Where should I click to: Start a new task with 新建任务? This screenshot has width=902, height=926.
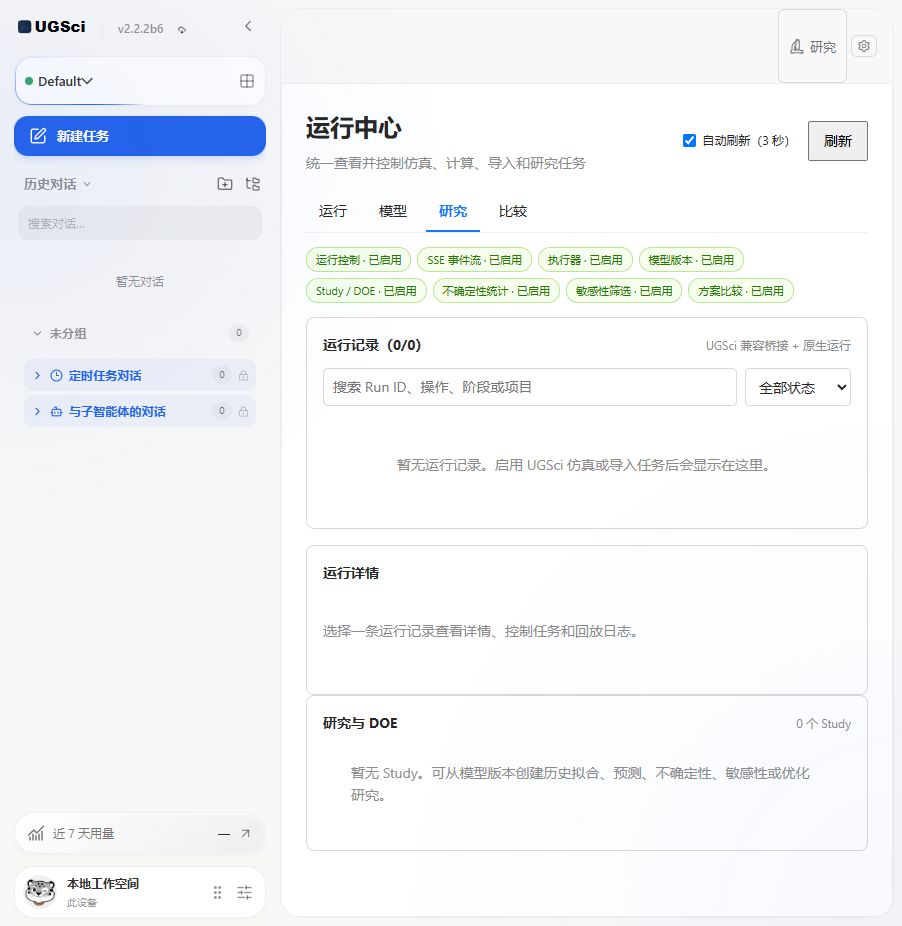click(140, 136)
